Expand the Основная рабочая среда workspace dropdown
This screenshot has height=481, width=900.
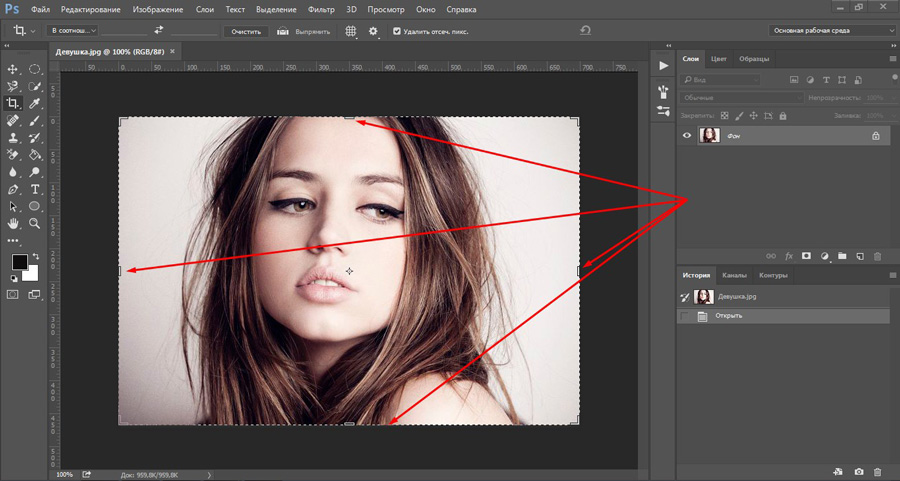(832, 31)
